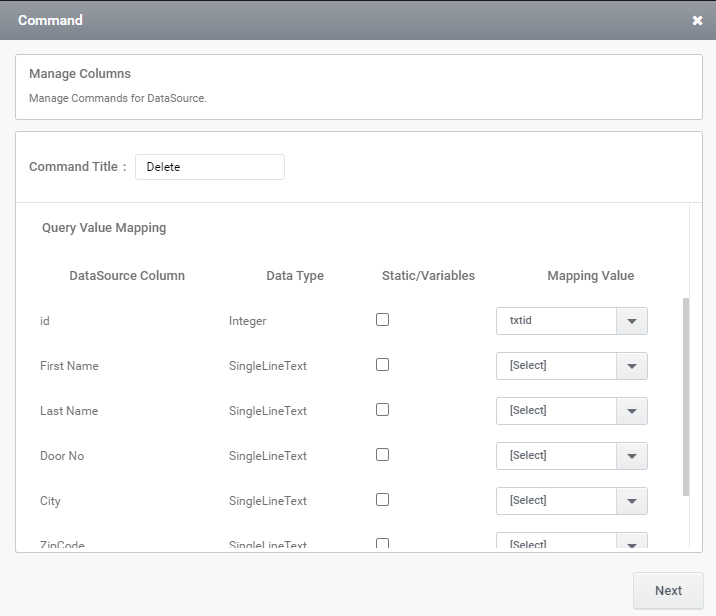
Task: Toggle Static/Variables checkbox for Last Name
Action: (x=382, y=410)
